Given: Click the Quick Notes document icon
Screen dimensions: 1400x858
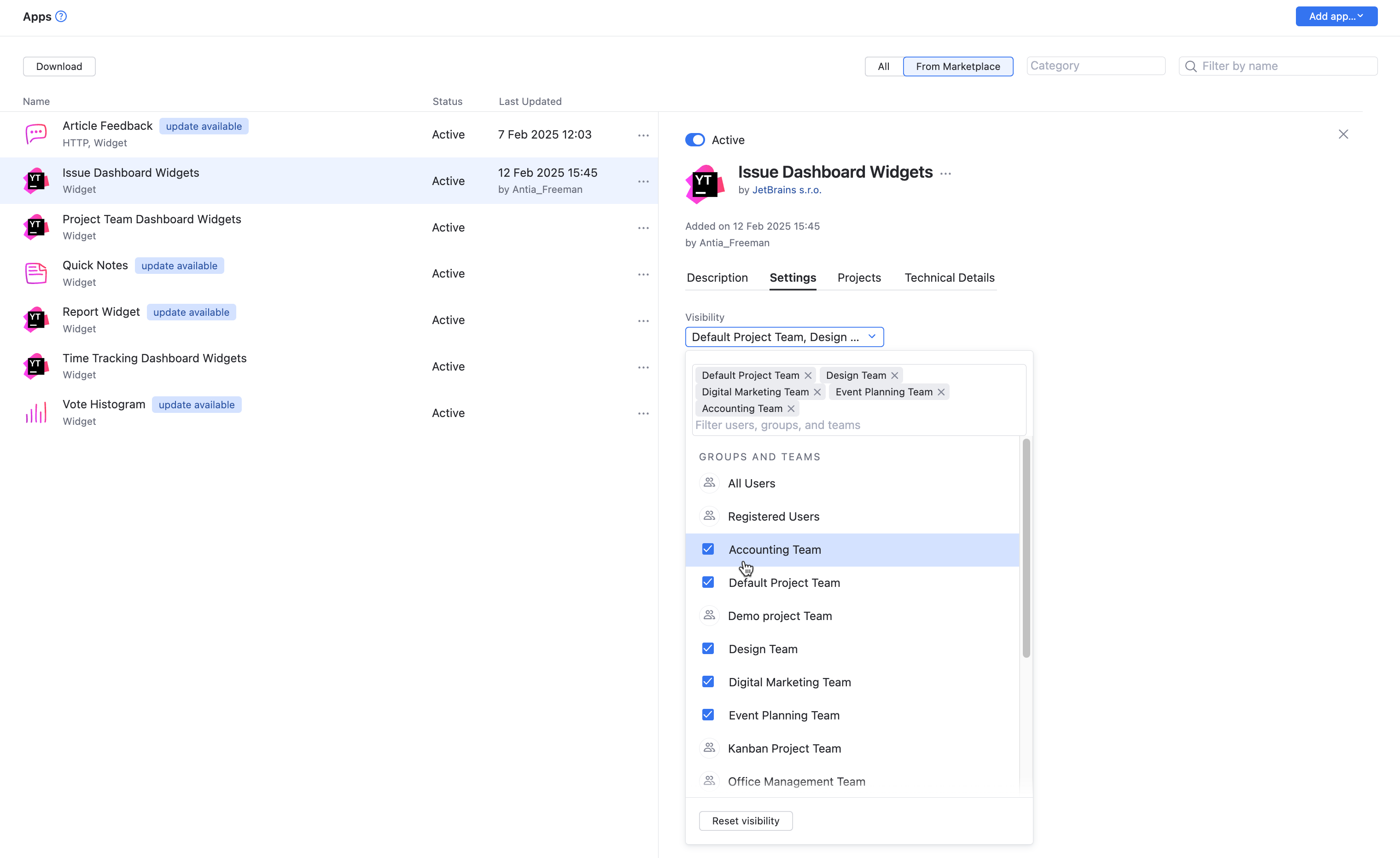Looking at the screenshot, I should click(x=35, y=273).
